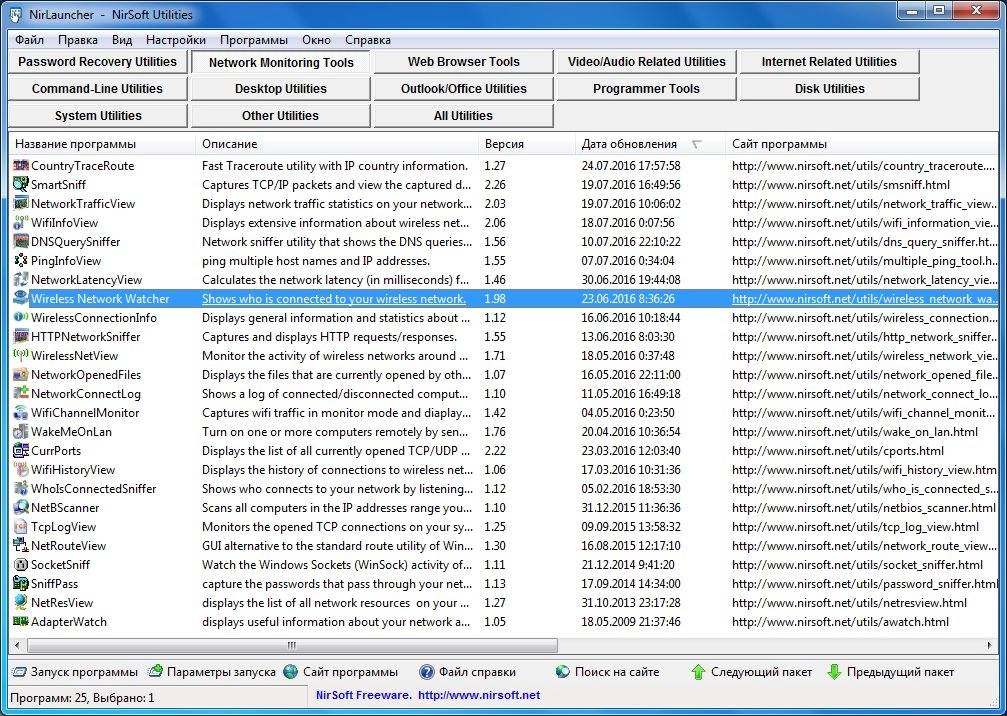
Task: Click the WirelessNetView icon
Action: point(21,356)
